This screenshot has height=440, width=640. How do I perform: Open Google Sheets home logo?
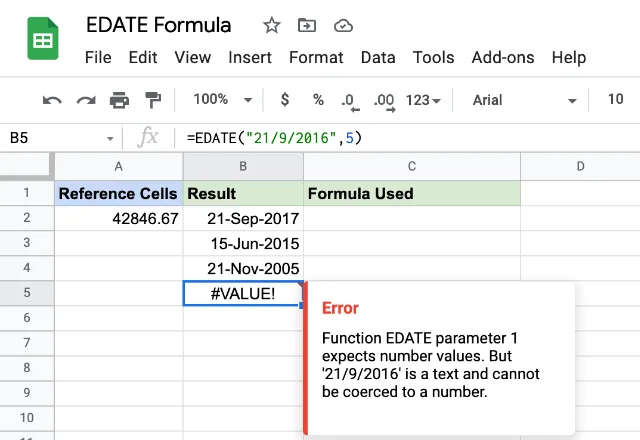(43, 38)
